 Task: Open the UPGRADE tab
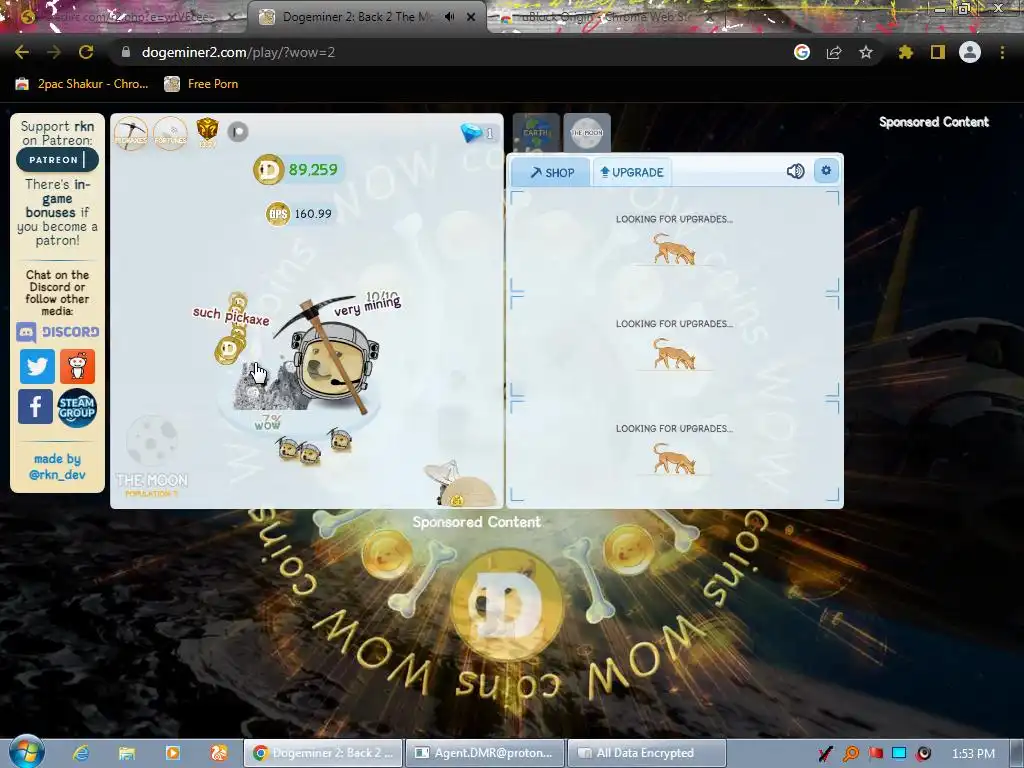632,172
